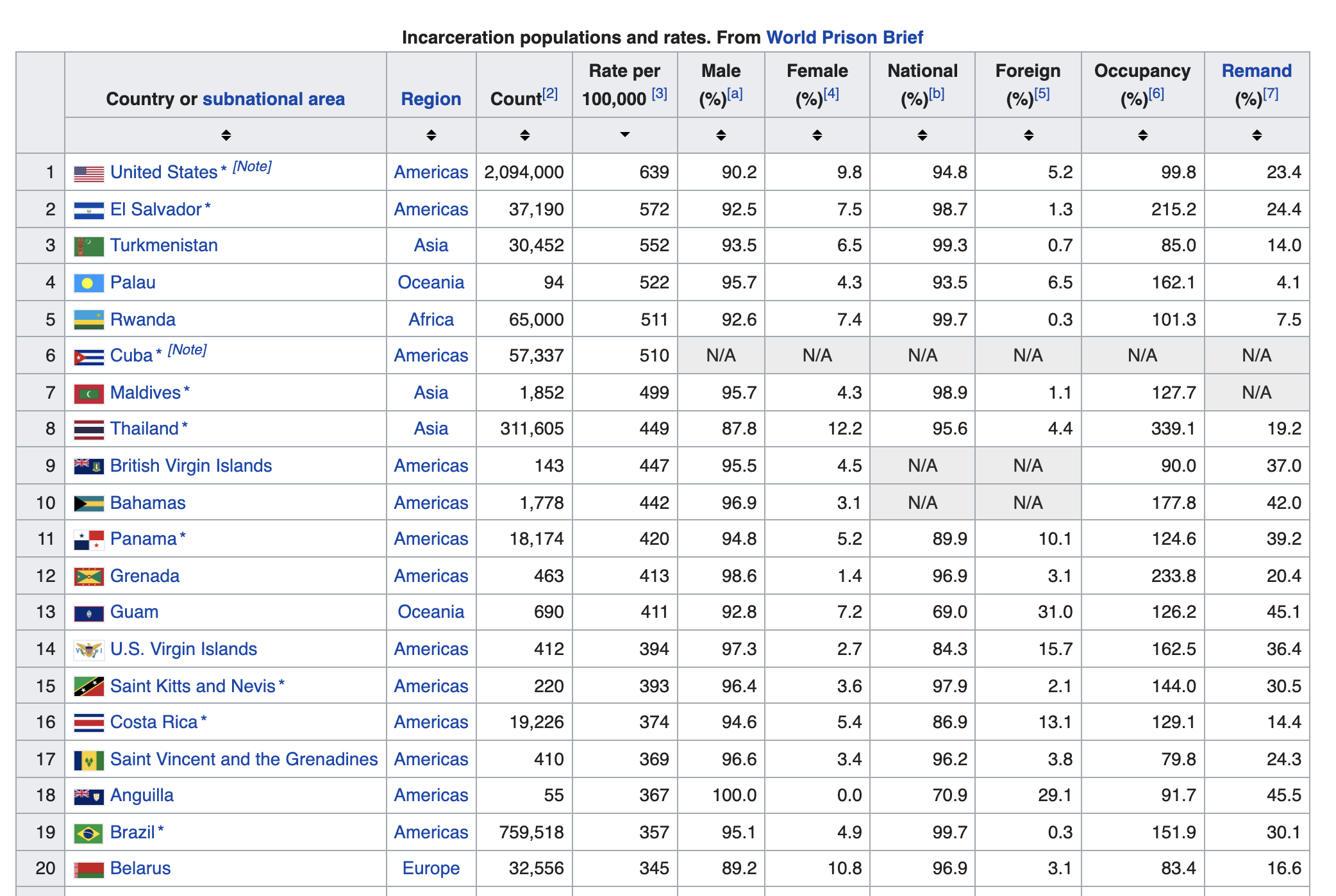Click the Cuba flag icon
Screen dimensions: 1336x896
(88, 357)
